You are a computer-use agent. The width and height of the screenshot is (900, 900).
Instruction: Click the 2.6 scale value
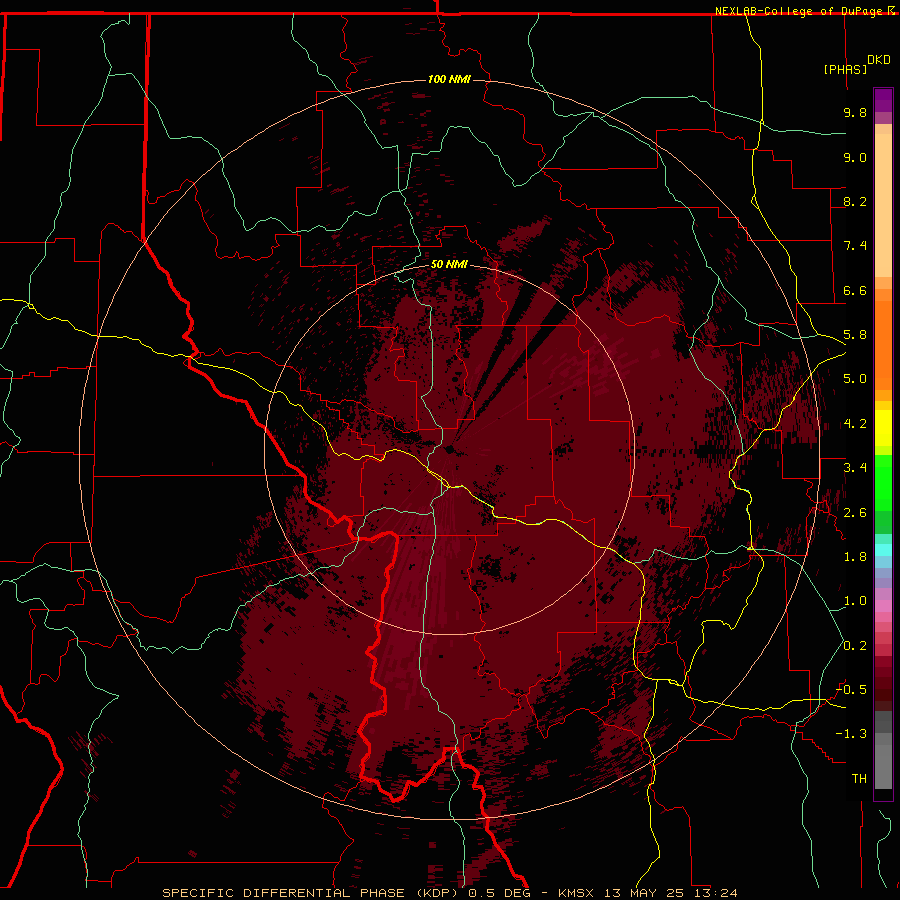855,513
